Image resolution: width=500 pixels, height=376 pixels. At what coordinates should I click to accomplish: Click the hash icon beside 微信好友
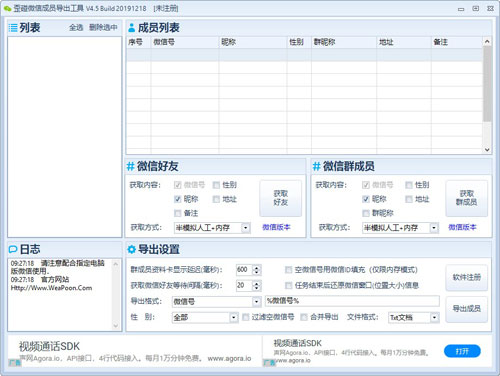click(130, 166)
